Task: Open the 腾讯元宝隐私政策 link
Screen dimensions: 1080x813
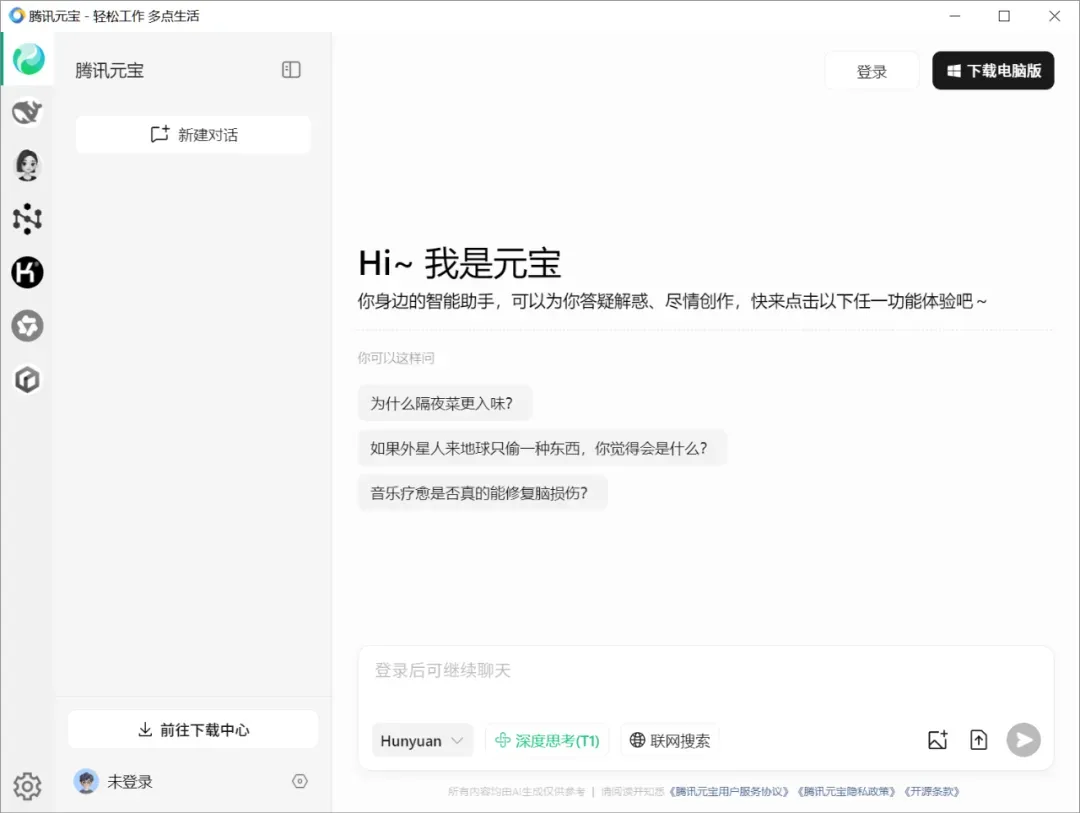Action: (846, 792)
